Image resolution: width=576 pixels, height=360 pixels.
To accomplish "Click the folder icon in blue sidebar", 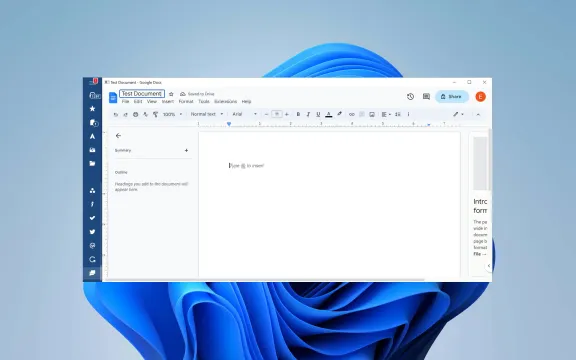I will tap(93, 163).
